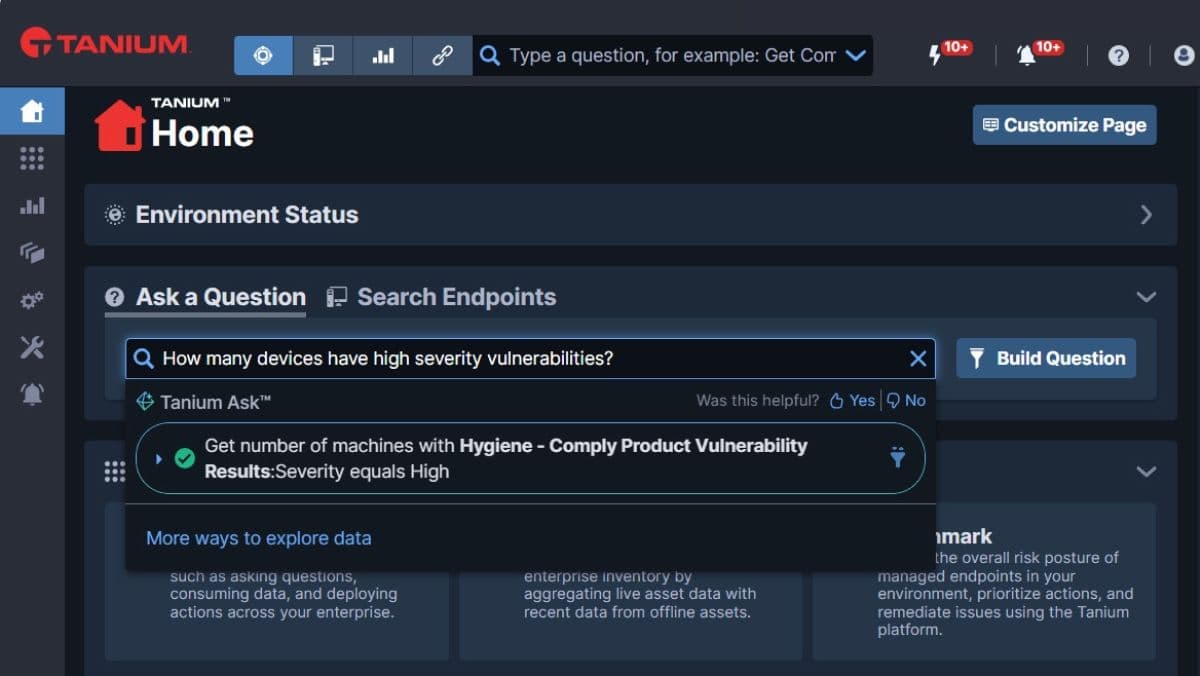The image size is (1200, 676).
Task: Switch to the Search Endpoints tab
Action: coord(441,297)
